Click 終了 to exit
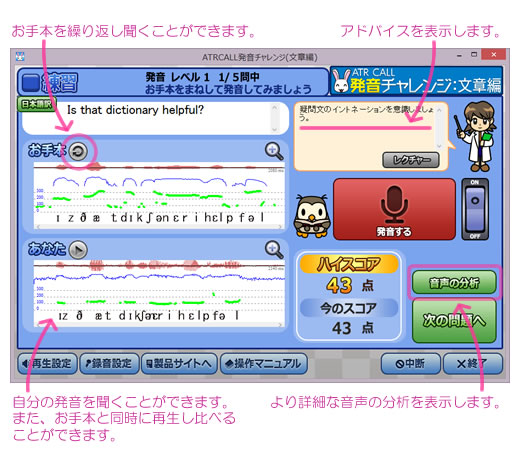 tap(473, 363)
